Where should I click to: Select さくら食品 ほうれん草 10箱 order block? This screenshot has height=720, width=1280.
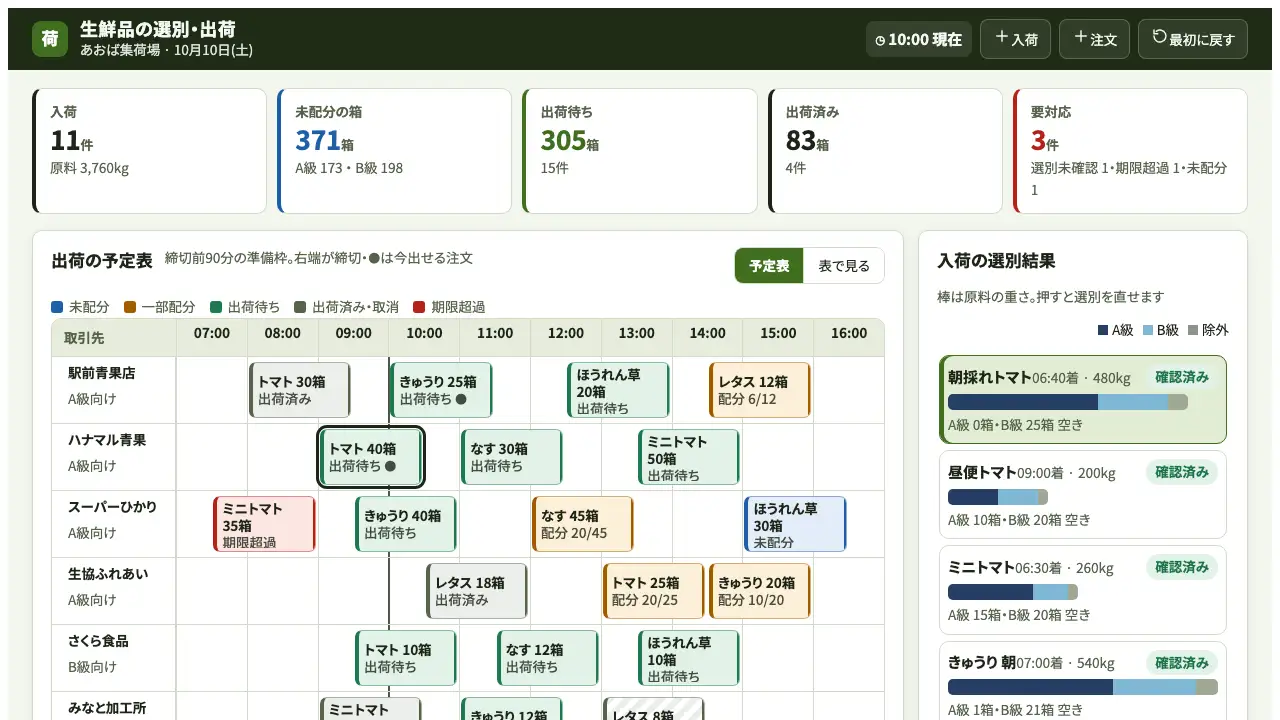(x=689, y=658)
